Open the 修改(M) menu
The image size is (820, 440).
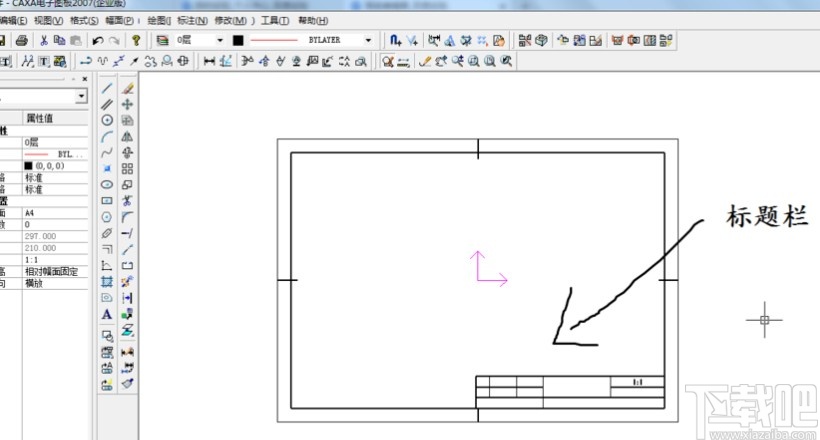point(231,21)
